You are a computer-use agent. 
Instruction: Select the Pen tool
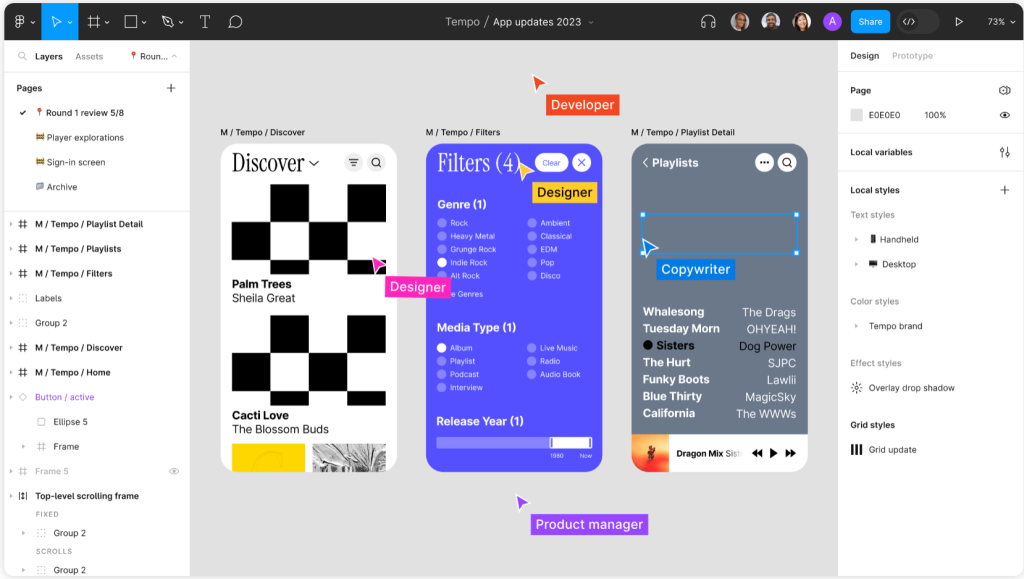[x=168, y=22]
